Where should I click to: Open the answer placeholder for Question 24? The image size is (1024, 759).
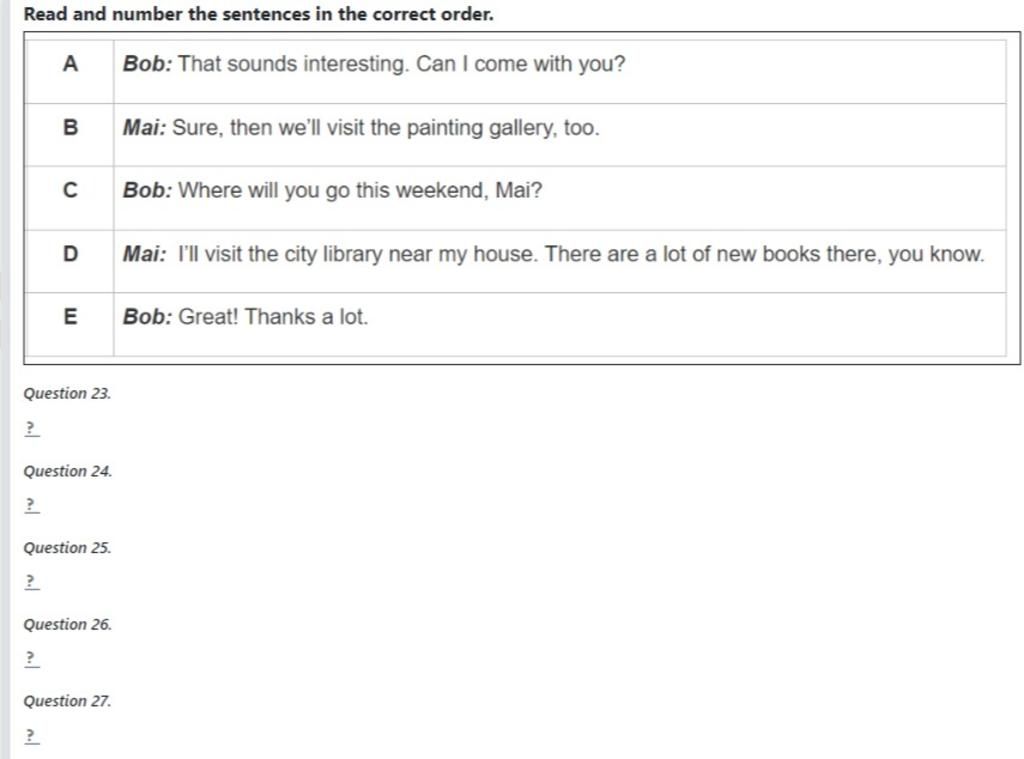click(31, 506)
